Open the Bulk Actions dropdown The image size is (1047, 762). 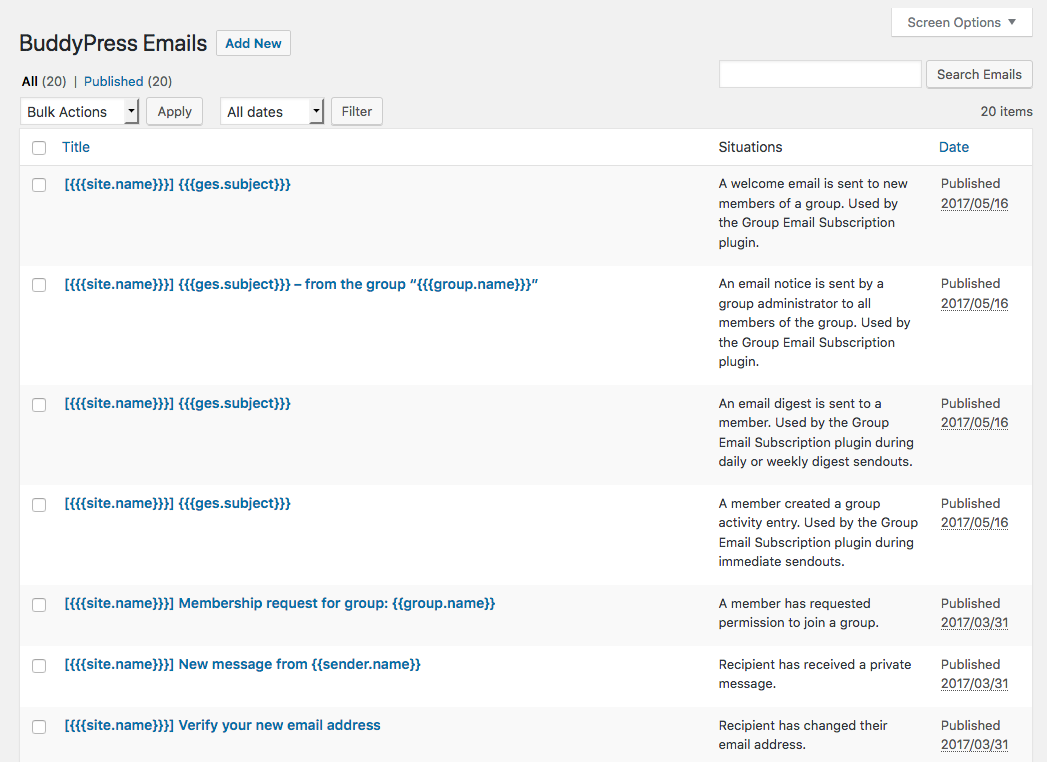tap(79, 112)
